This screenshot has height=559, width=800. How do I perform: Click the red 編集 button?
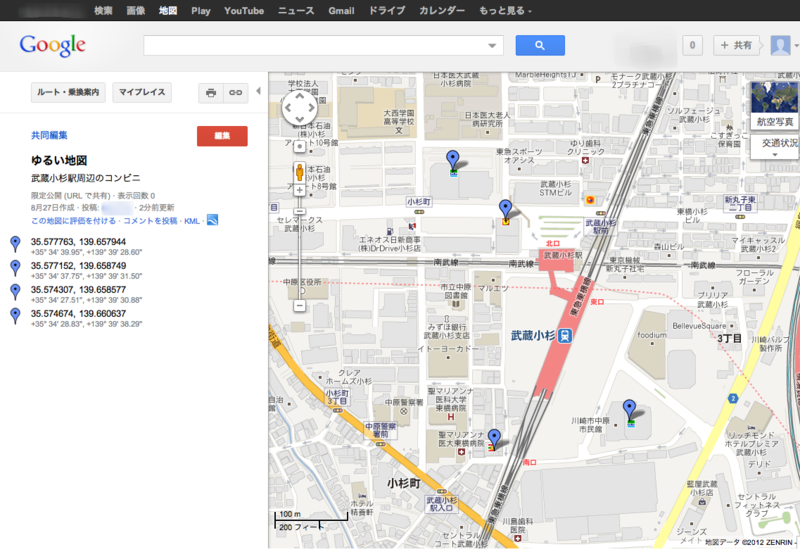[x=222, y=136]
